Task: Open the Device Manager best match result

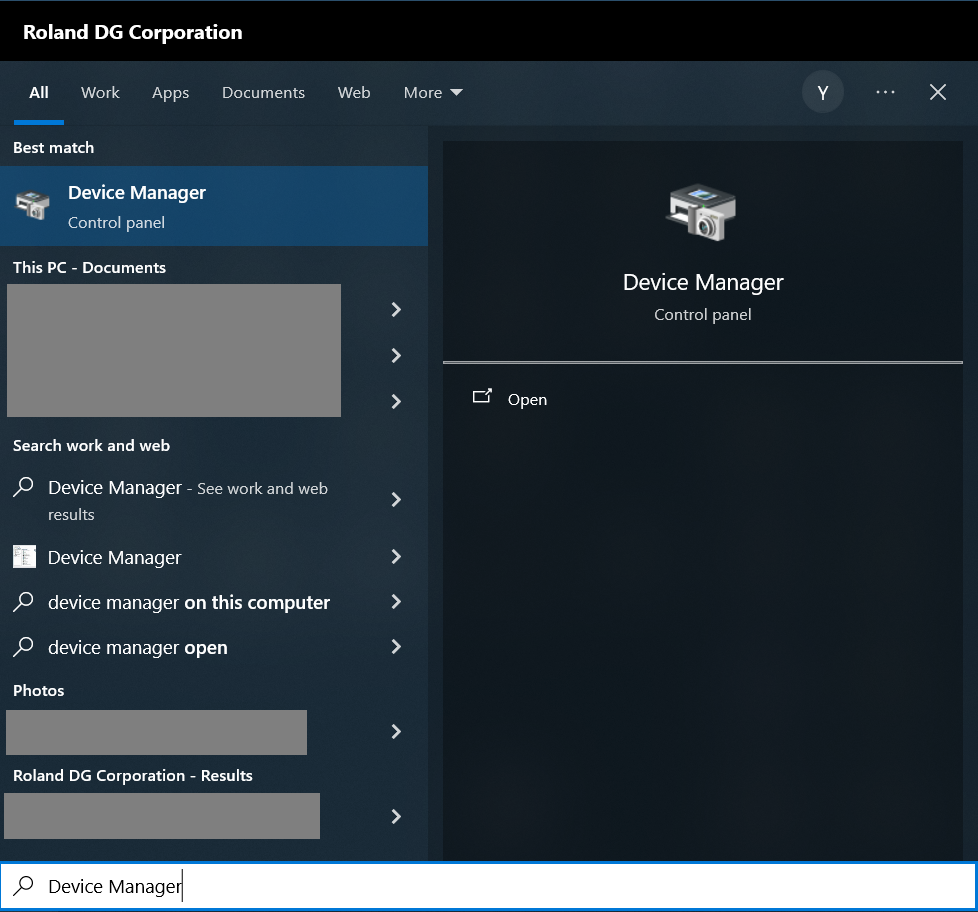Action: pos(214,206)
